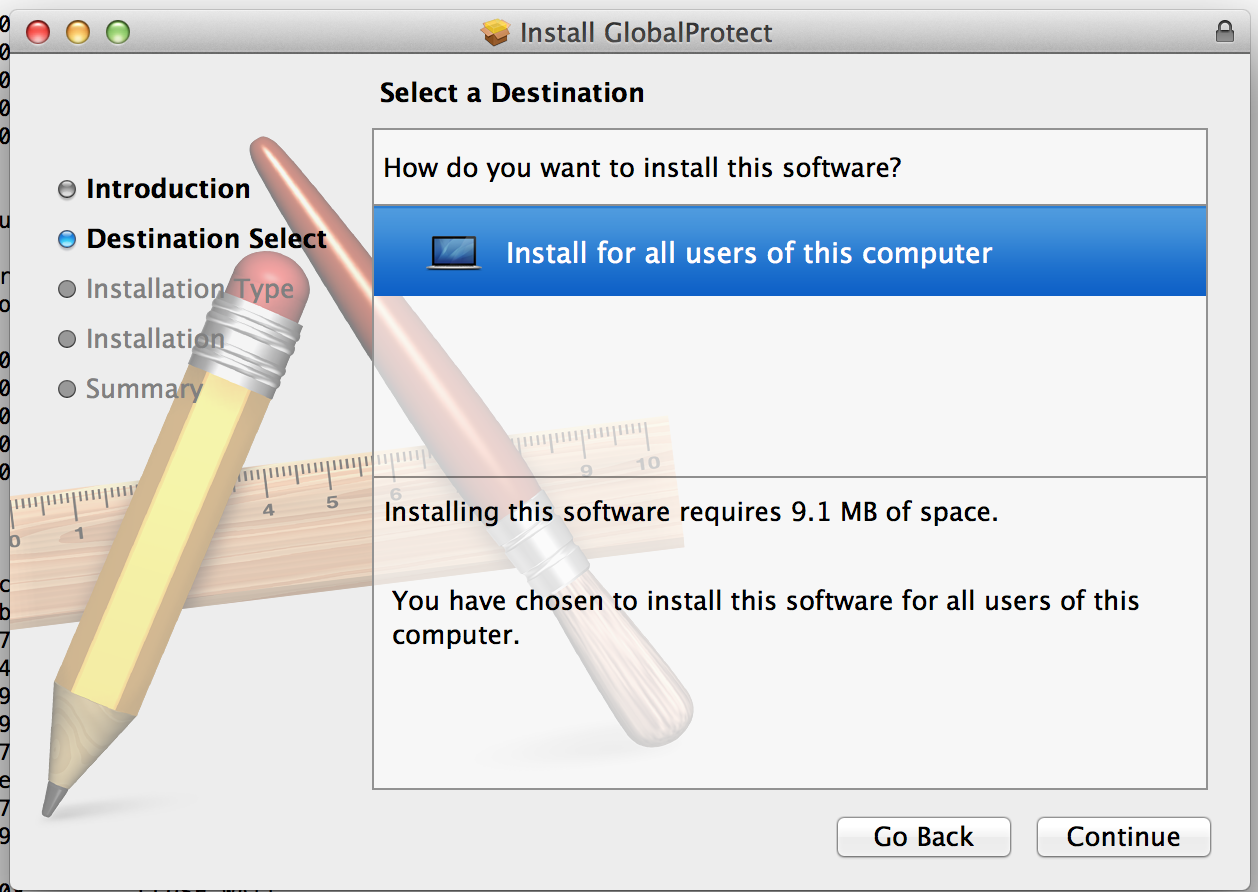This screenshot has width=1258, height=892.
Task: Click the bullet next to Summary
Action: tap(67, 389)
